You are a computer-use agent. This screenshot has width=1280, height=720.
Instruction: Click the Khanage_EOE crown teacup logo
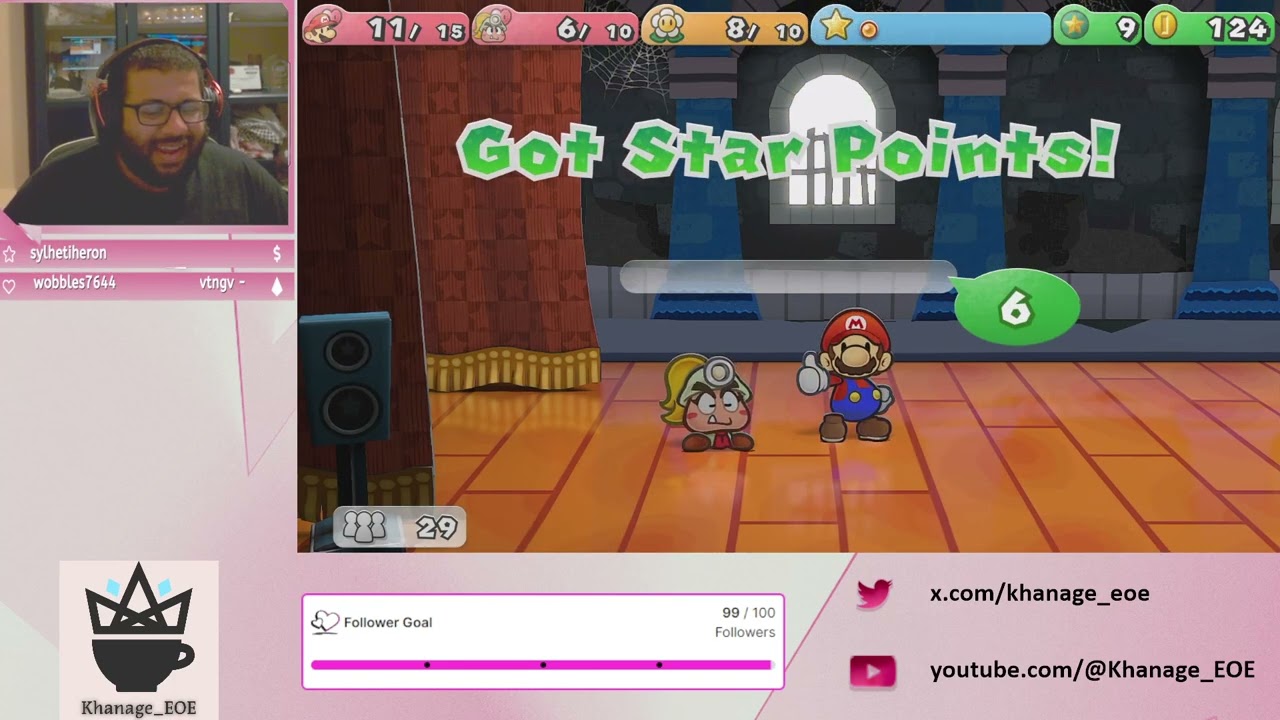point(138,628)
